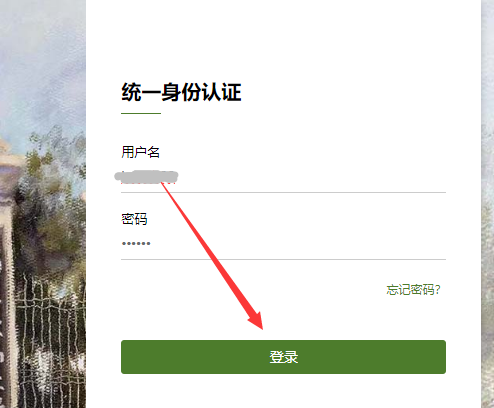
Task: Click the underline beneath the password field
Action: 283,259
